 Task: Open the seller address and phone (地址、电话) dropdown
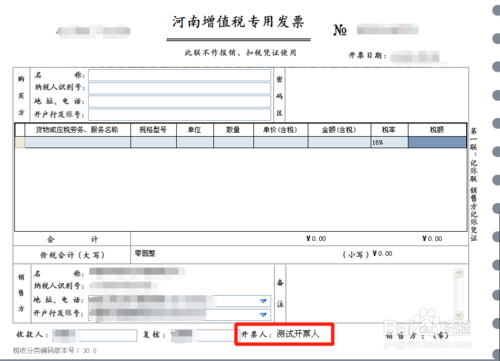click(x=263, y=301)
